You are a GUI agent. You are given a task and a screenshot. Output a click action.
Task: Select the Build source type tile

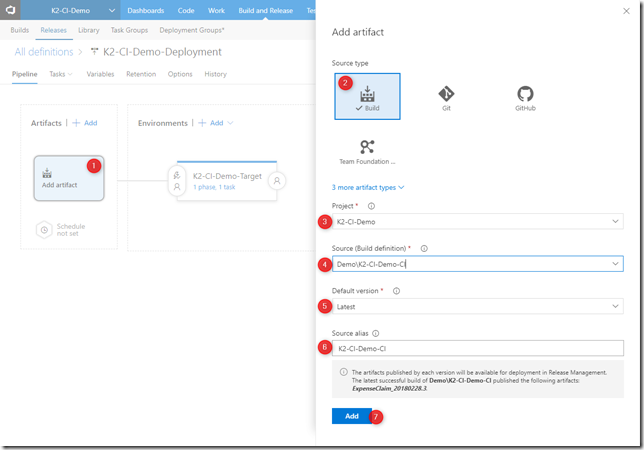coord(367,96)
